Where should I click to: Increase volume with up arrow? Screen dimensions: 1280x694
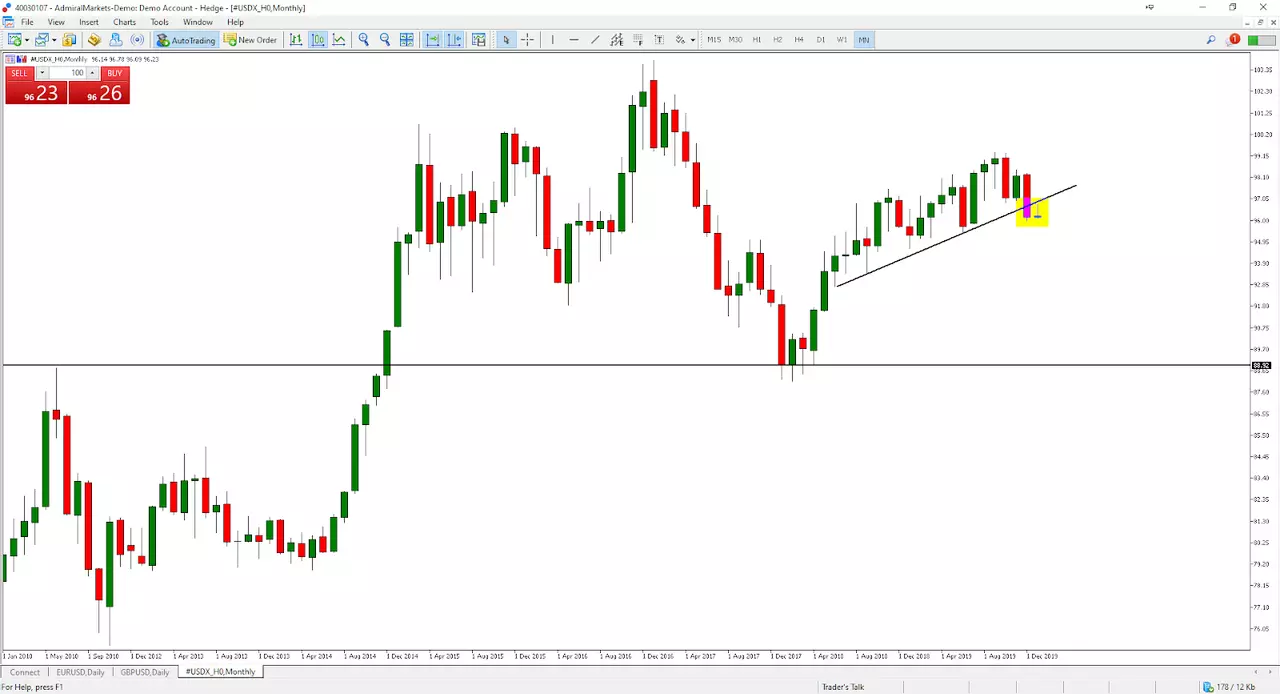(92, 73)
